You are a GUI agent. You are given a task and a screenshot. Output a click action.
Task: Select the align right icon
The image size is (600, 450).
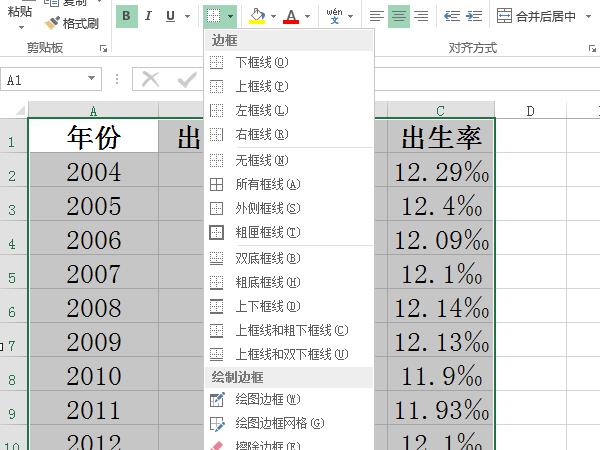tap(421, 16)
